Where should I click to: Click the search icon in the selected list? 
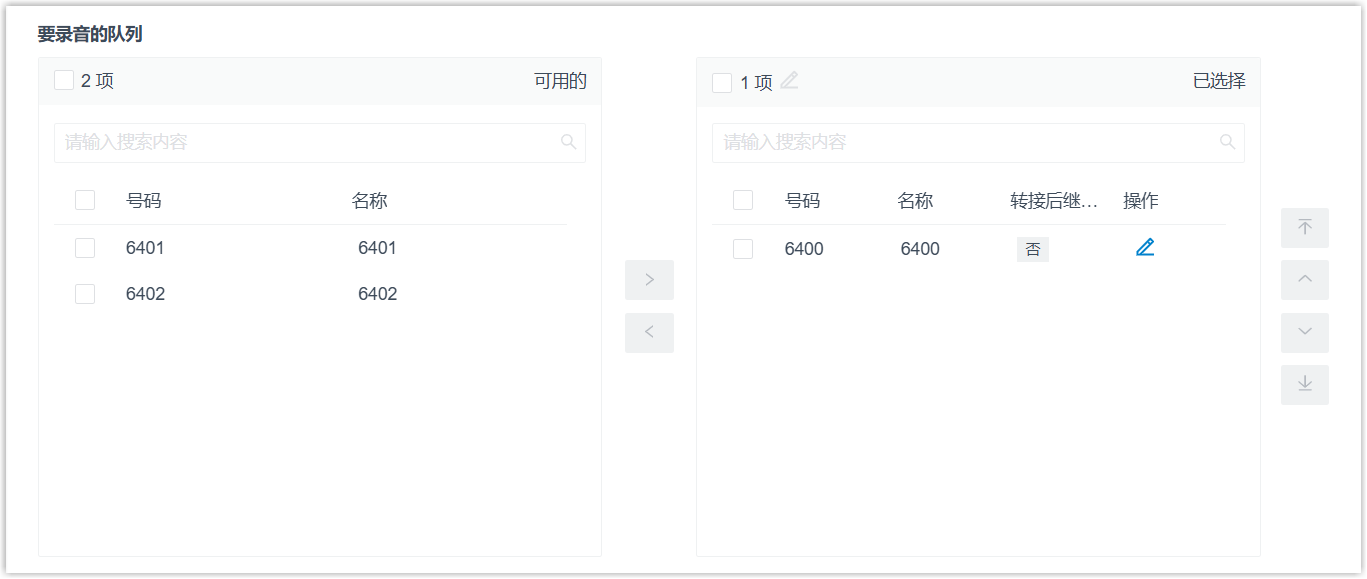click(1228, 142)
